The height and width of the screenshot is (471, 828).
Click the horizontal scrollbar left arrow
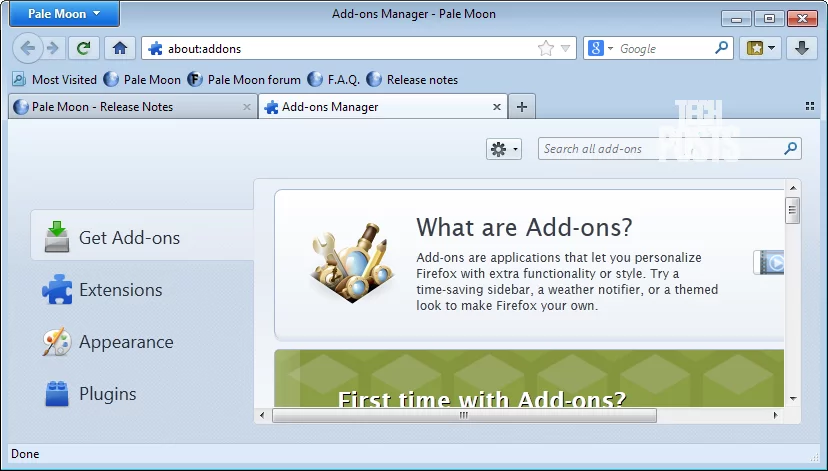(x=262, y=415)
